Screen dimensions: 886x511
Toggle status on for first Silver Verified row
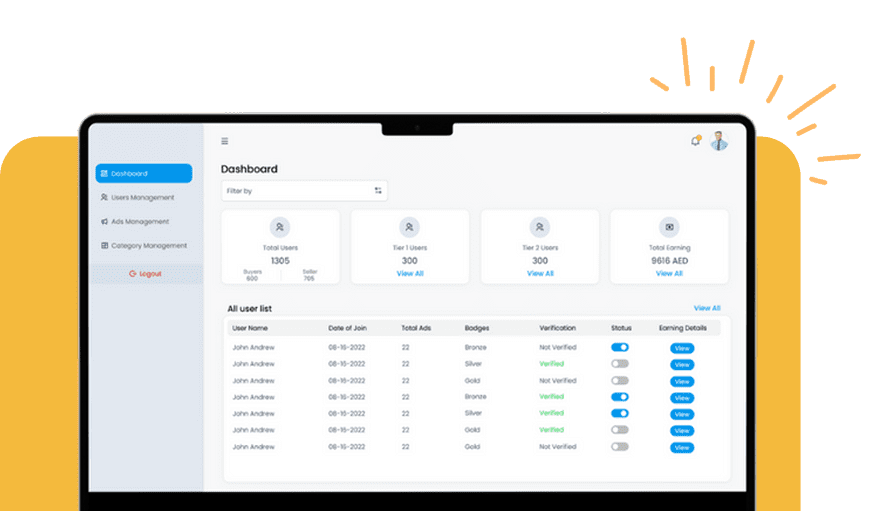(x=620, y=363)
